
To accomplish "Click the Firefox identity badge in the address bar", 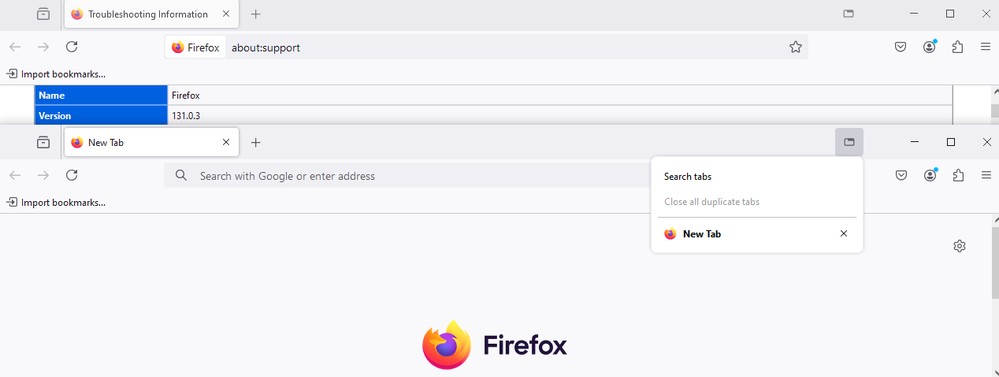I will 196,47.
